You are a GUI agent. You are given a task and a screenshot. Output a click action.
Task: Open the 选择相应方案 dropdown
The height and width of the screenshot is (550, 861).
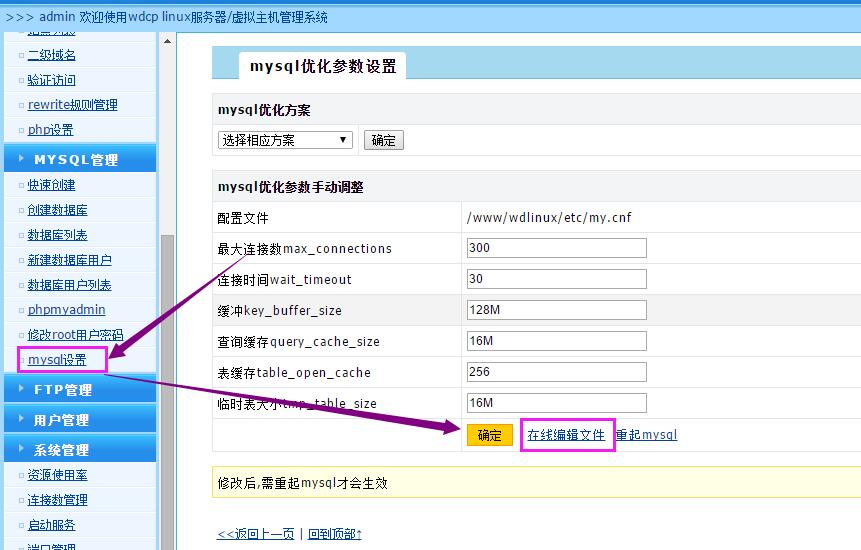(285, 140)
